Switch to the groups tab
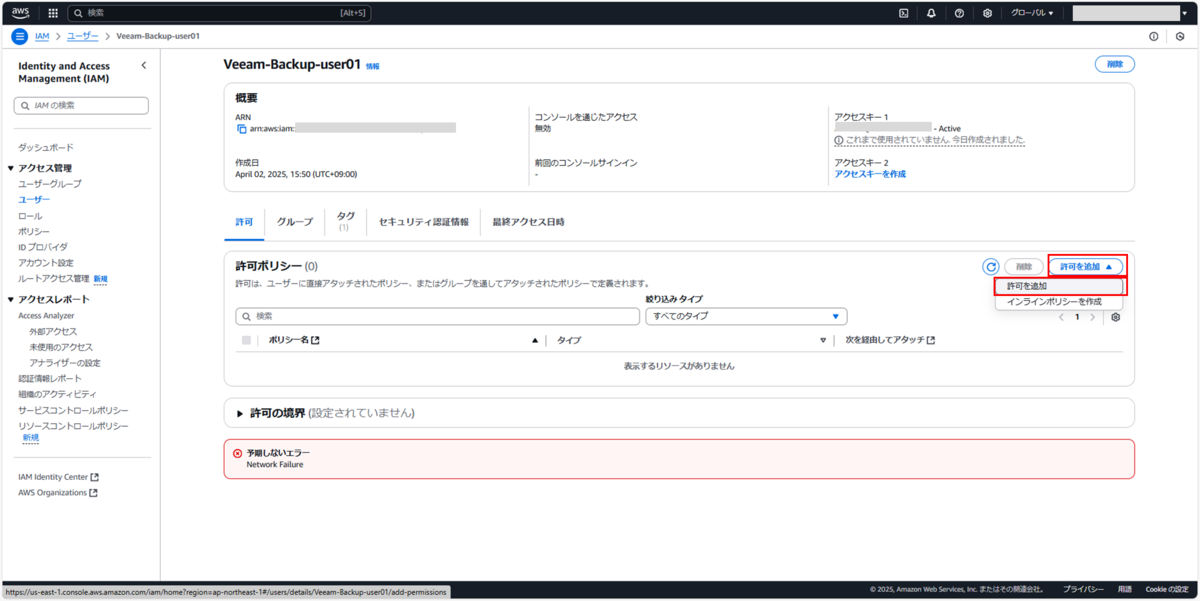Image resolution: width=1200 pixels, height=601 pixels. 295,222
